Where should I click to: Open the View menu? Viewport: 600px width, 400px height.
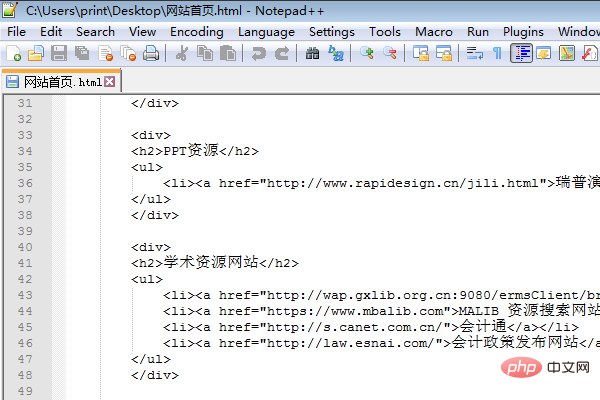coord(142,32)
